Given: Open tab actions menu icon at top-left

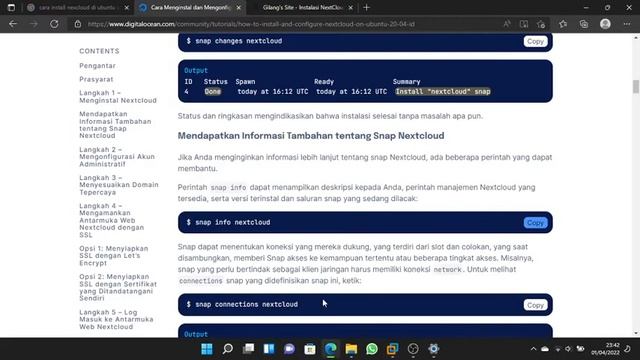Looking at the screenshot, I should 11,7.
